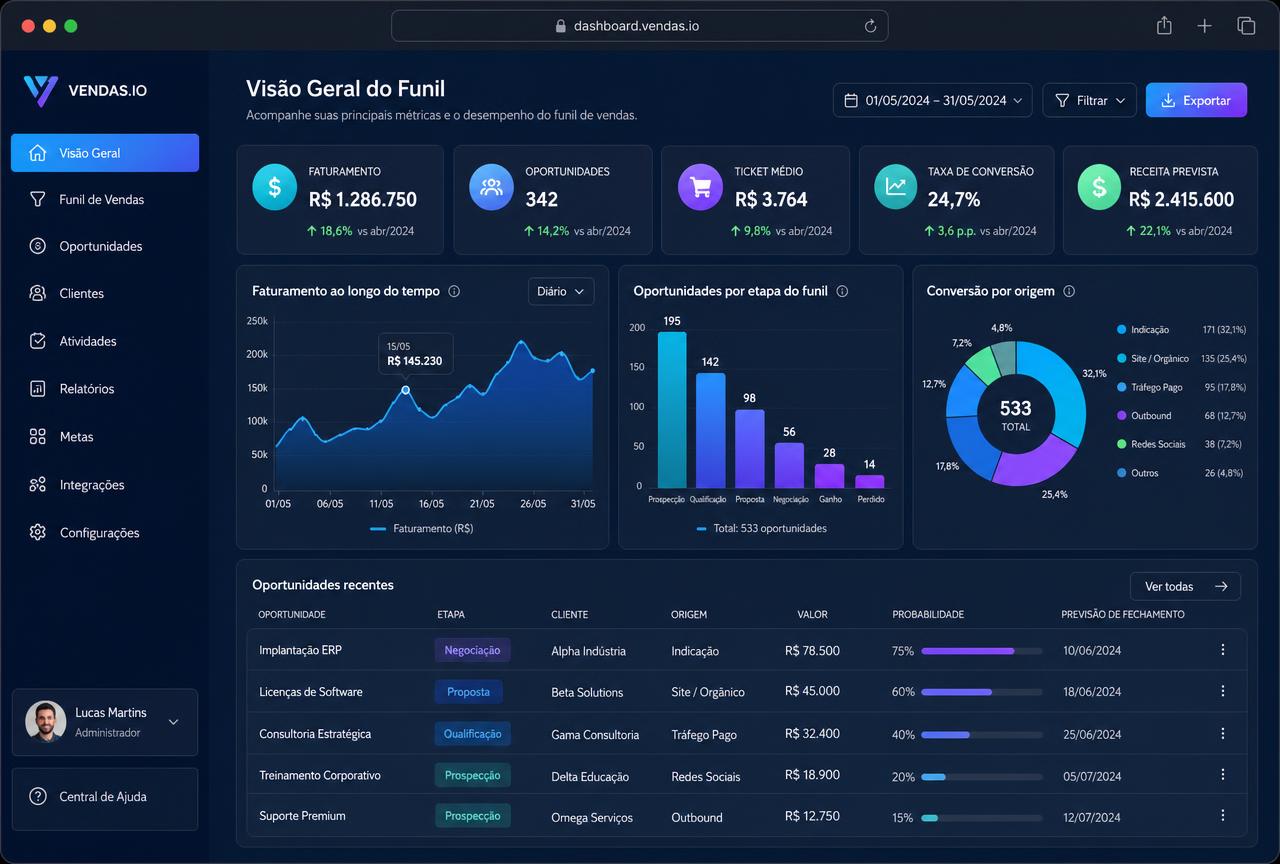Click the Delta Educação client cell
The image size is (1280, 864).
[x=590, y=776]
